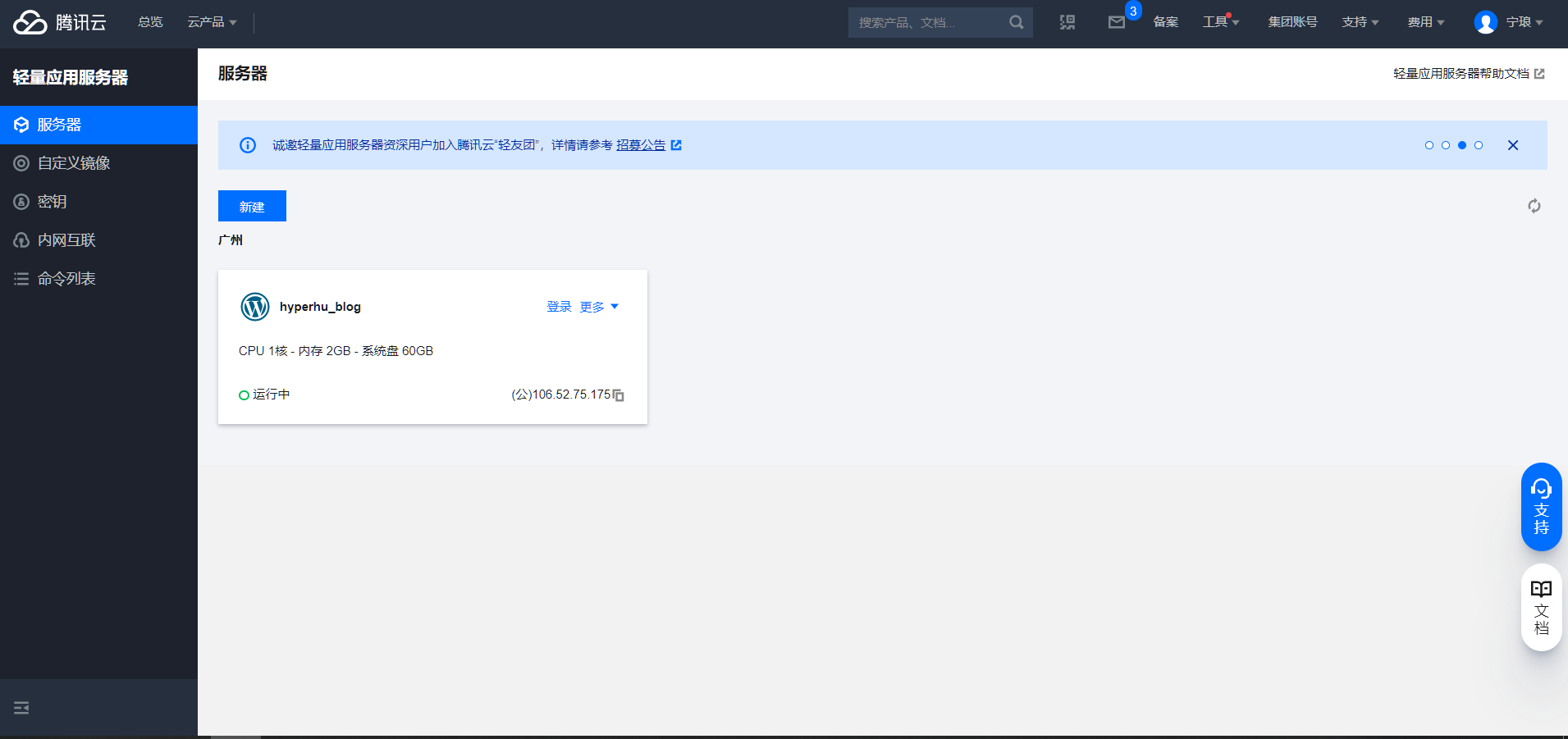1568x739 pixels.
Task: Open the 招募公告 link
Action: [641, 145]
